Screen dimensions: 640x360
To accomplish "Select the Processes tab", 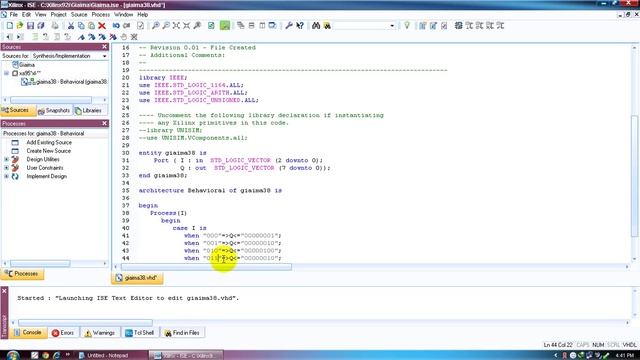I will tap(22, 274).
